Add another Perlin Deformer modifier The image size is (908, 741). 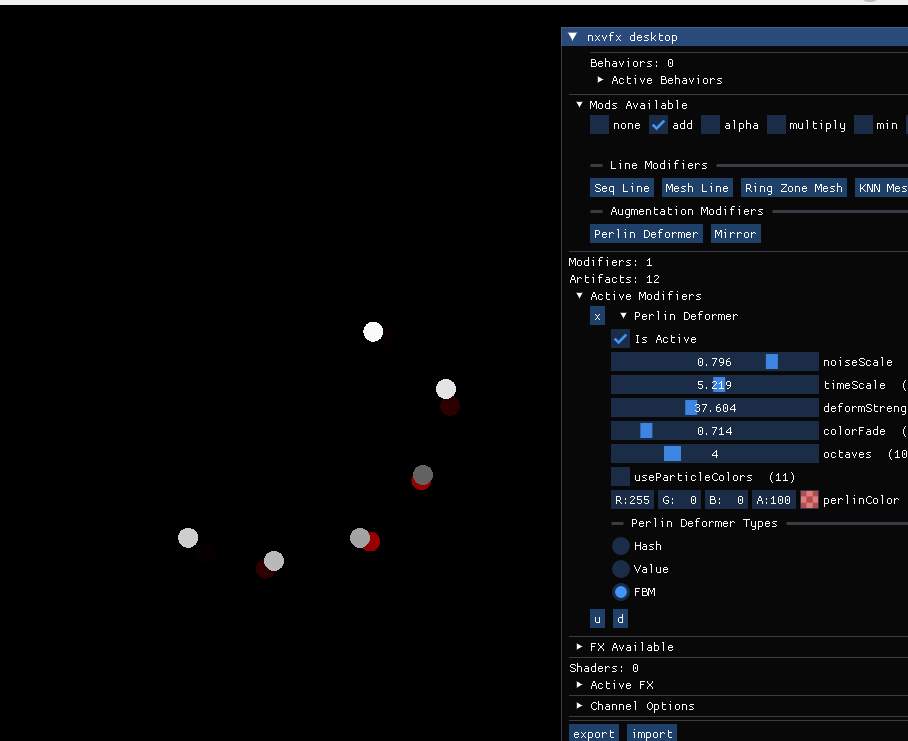point(646,233)
